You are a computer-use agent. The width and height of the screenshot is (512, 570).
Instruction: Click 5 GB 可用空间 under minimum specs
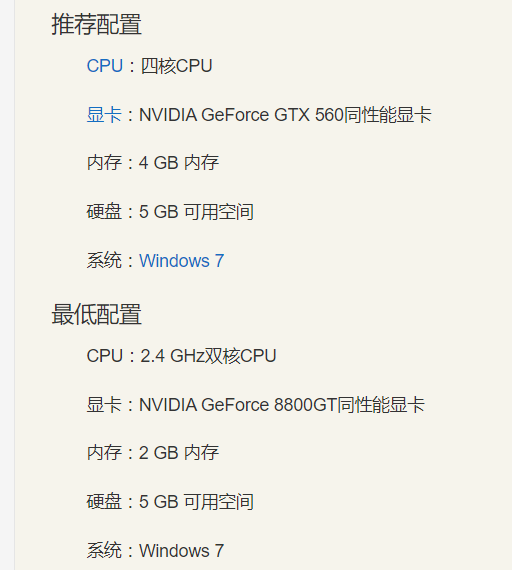tap(196, 502)
